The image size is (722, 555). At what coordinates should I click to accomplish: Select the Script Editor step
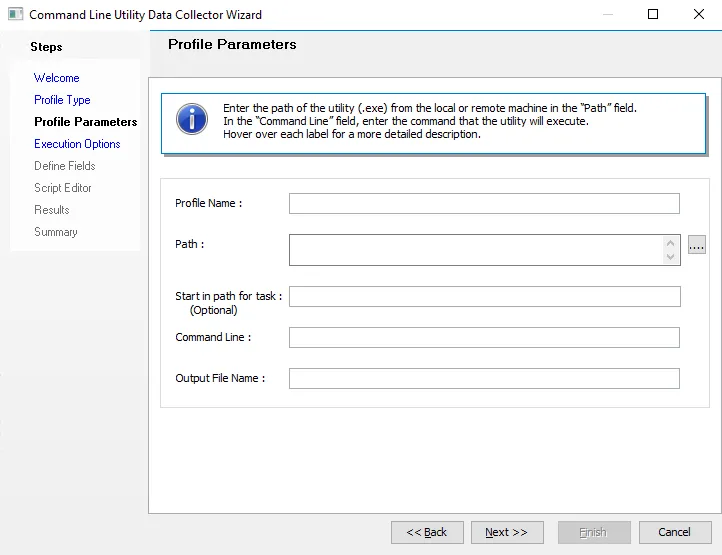(63, 188)
